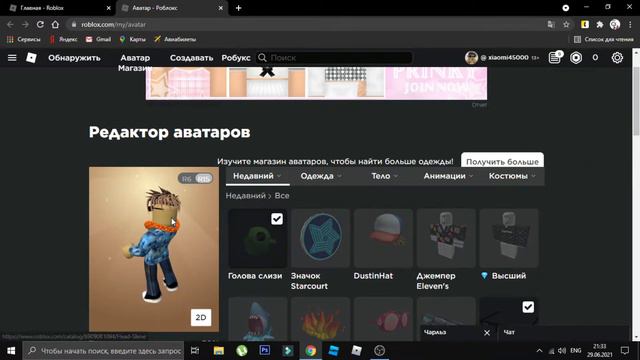
Task: Go to Chrome home page button
Action: [55, 24]
